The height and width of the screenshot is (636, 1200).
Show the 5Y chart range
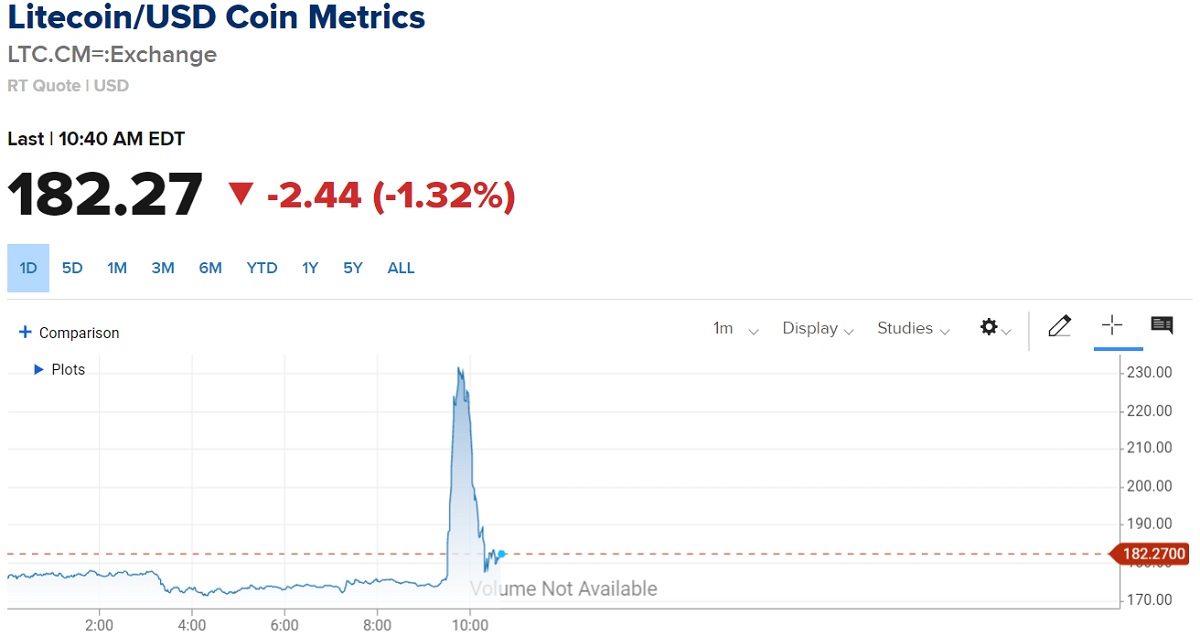click(353, 268)
